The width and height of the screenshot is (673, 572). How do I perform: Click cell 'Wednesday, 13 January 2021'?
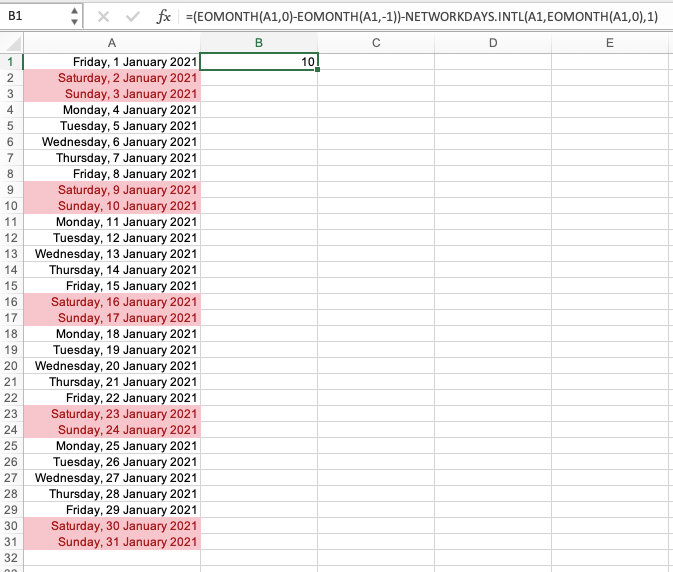click(x=112, y=254)
